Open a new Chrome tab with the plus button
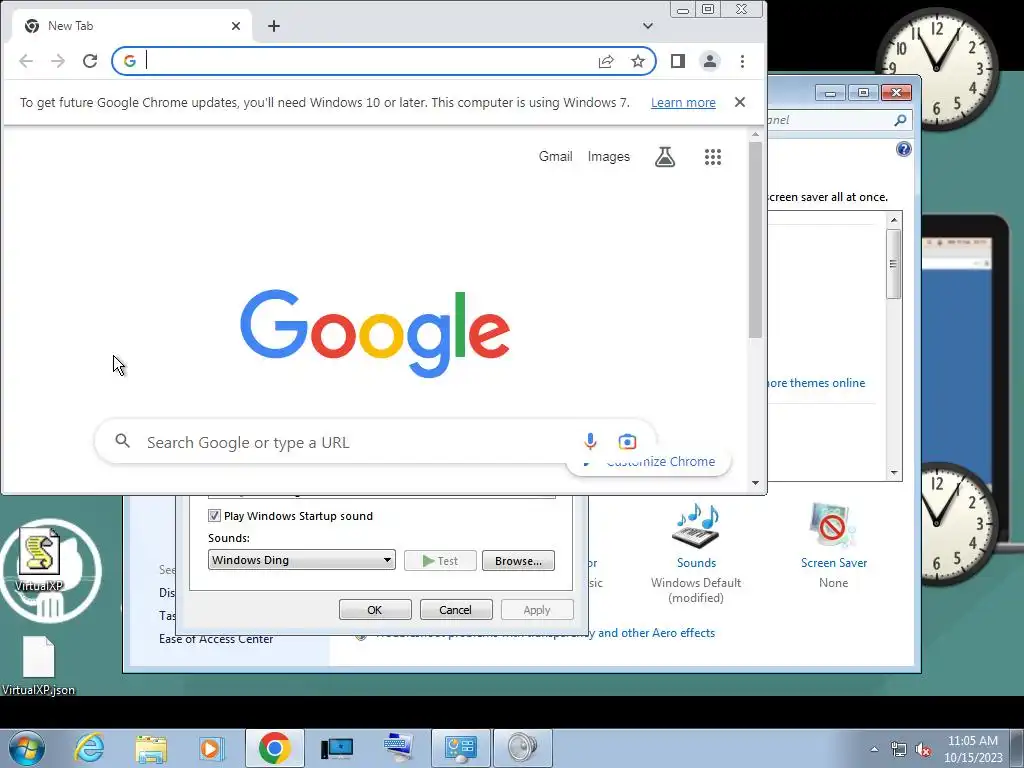Viewport: 1024px width, 768px height. [274, 26]
